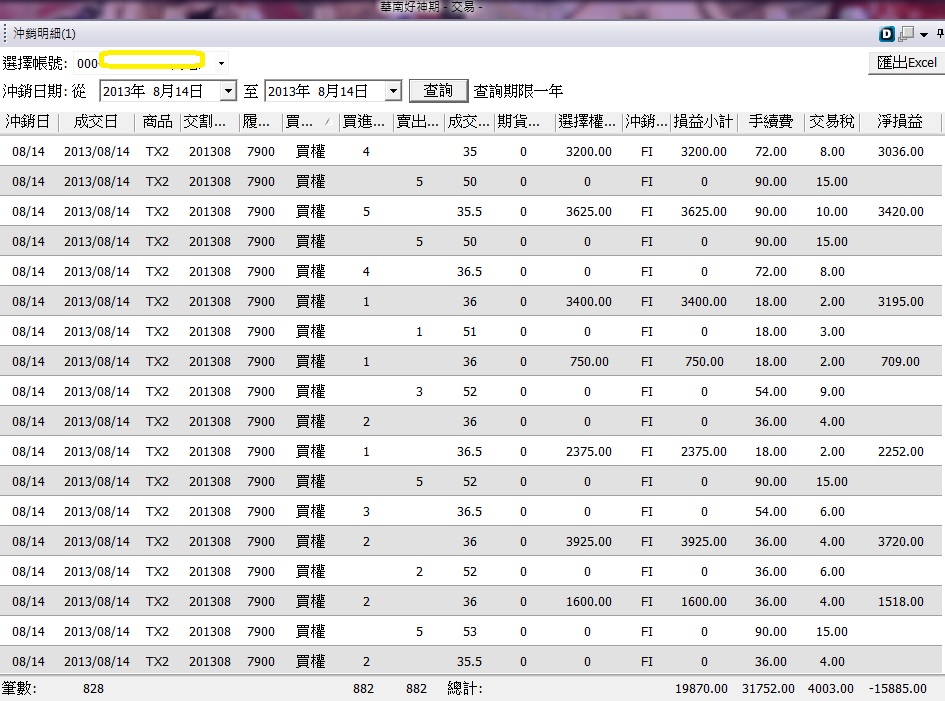Click the 交割... column header
Viewport: 945px width, 701px height.
210,122
